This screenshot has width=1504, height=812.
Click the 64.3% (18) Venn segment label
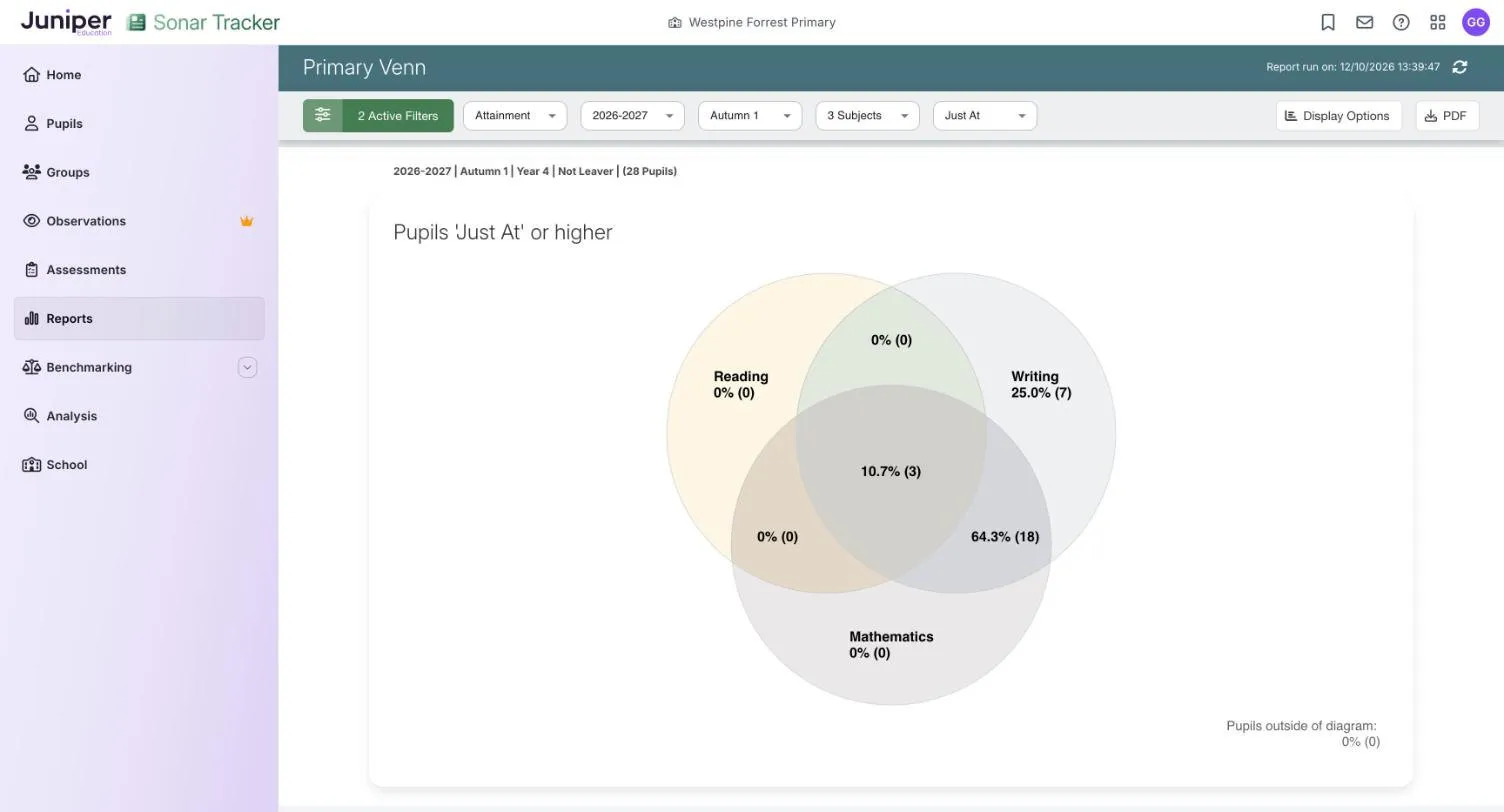pos(1005,537)
